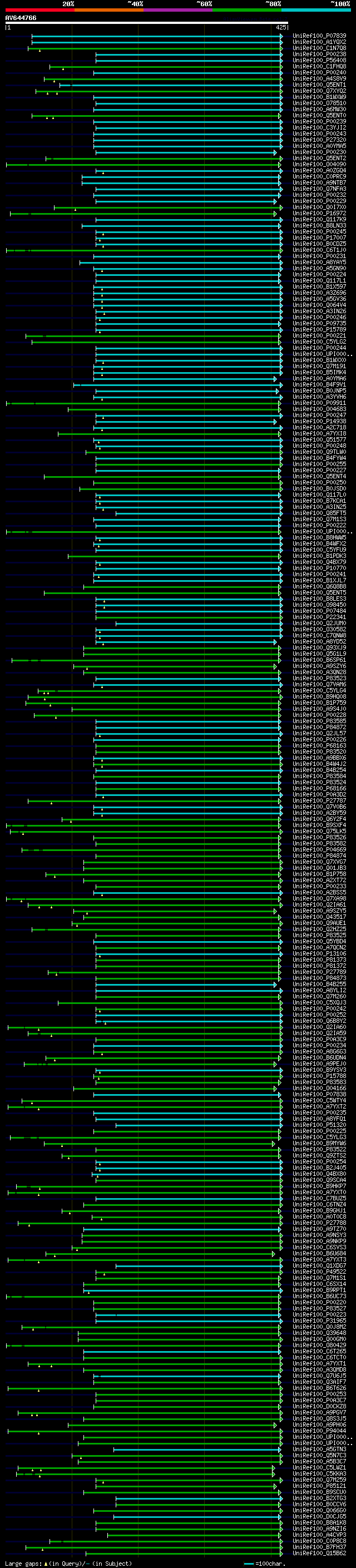Select the UniRef100_B2XTG3 label
Viewport: 356px width, 1568px height.
[x=319, y=1498]
